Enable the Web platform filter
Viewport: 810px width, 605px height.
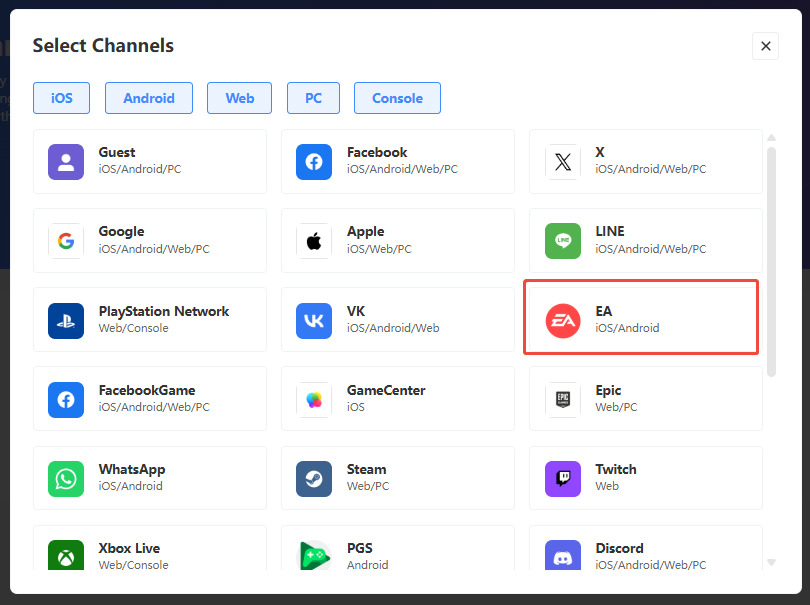[240, 98]
